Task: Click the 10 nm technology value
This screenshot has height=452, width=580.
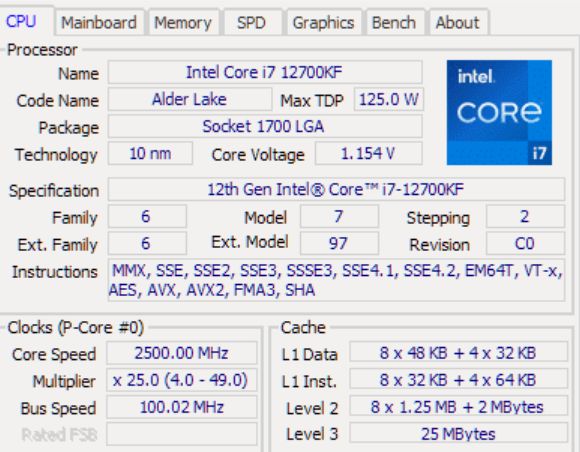Action: (150, 154)
